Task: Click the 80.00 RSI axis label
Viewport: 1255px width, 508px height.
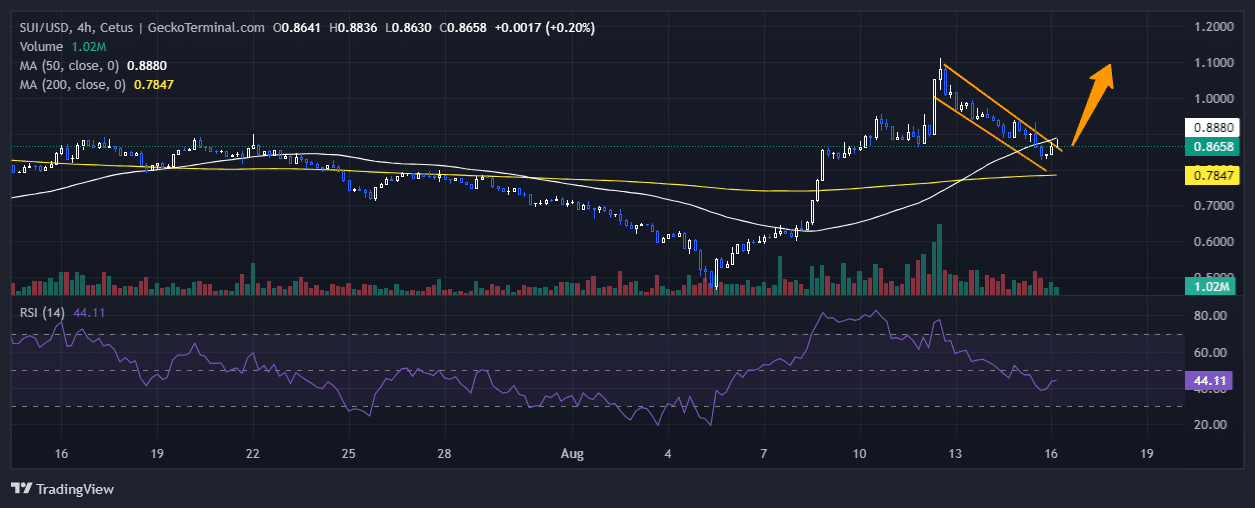Action: pos(1209,316)
